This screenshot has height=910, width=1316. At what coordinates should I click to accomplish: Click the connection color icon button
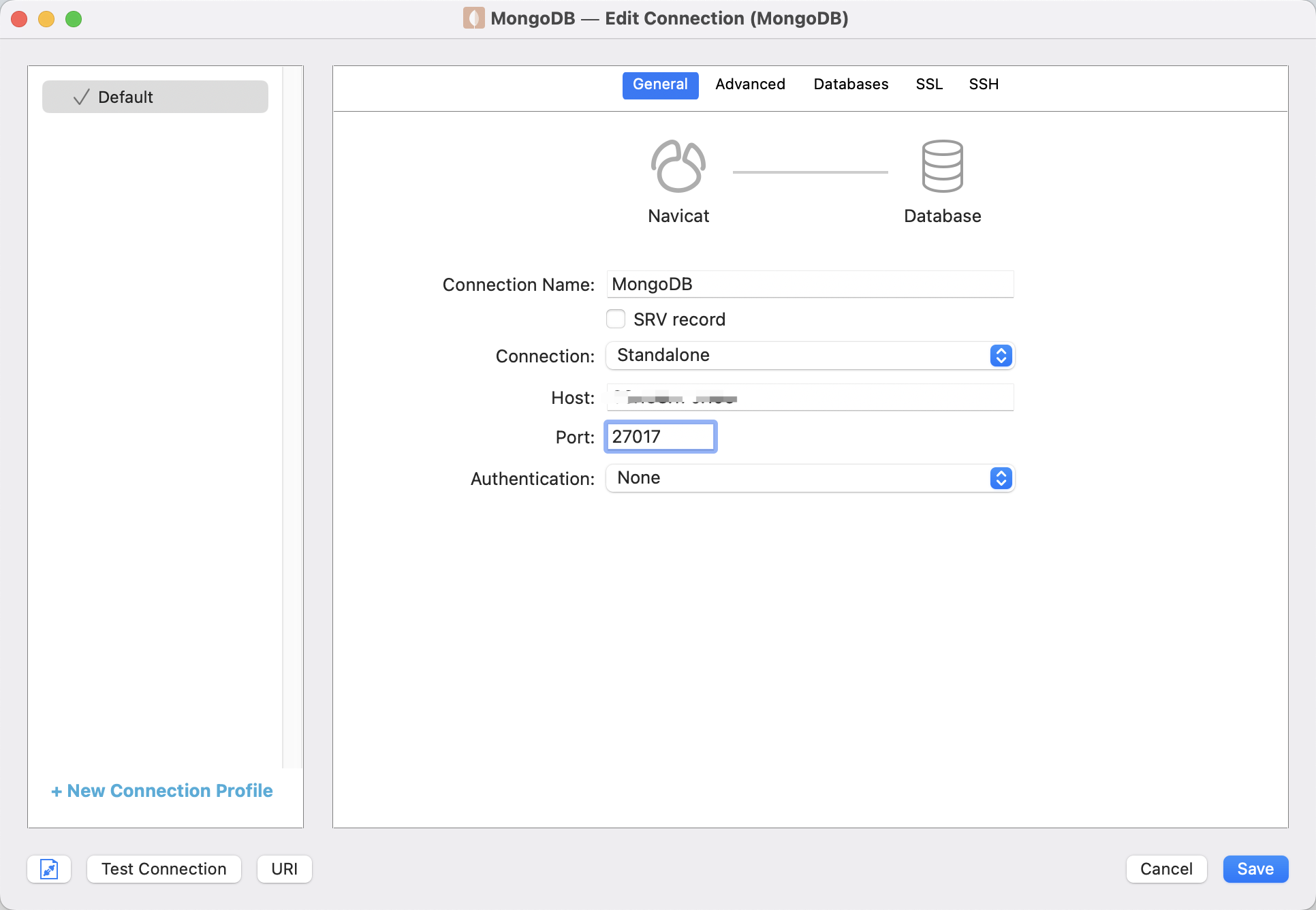pyautogui.click(x=49, y=869)
